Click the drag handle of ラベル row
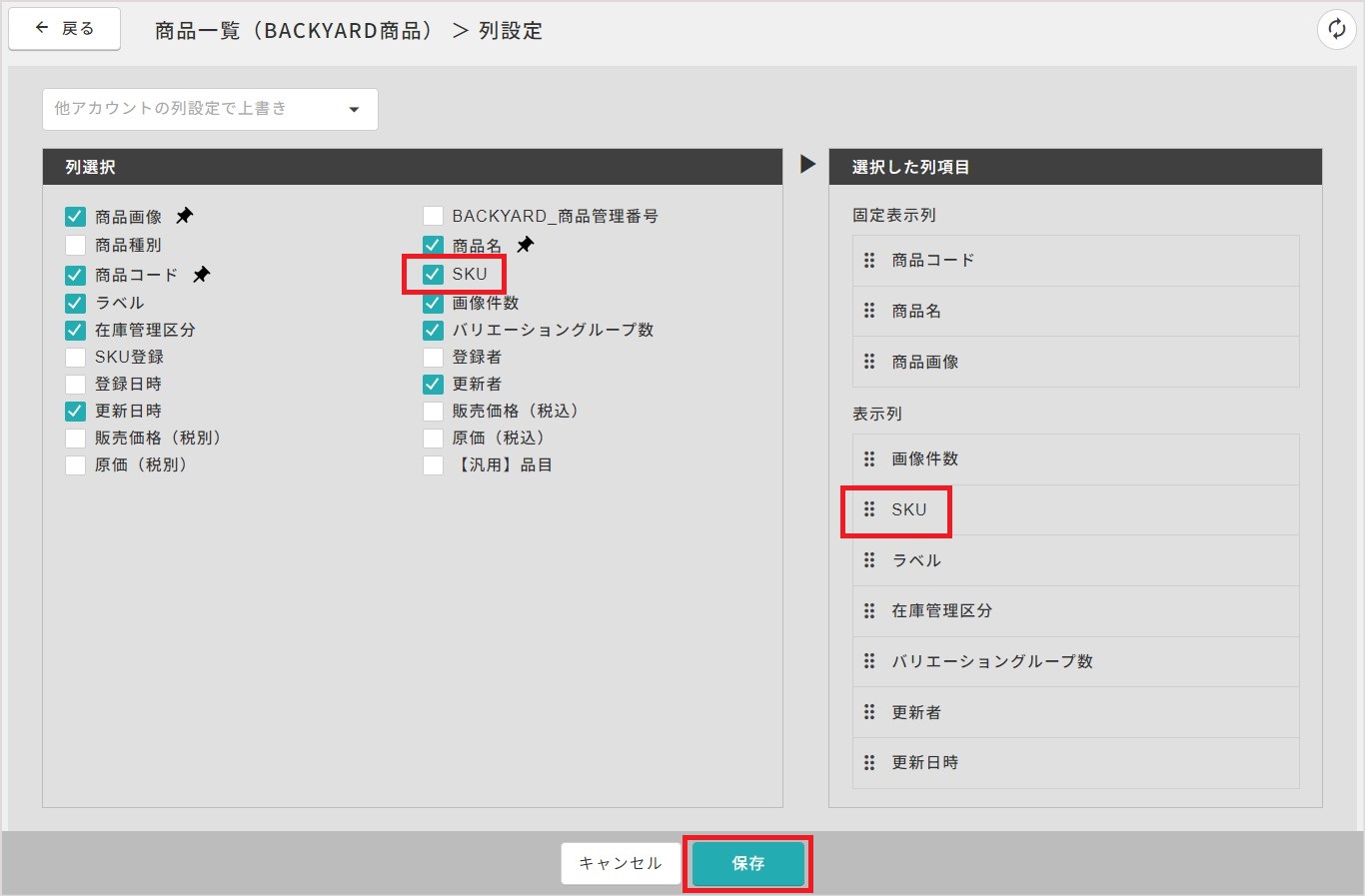 click(x=869, y=560)
